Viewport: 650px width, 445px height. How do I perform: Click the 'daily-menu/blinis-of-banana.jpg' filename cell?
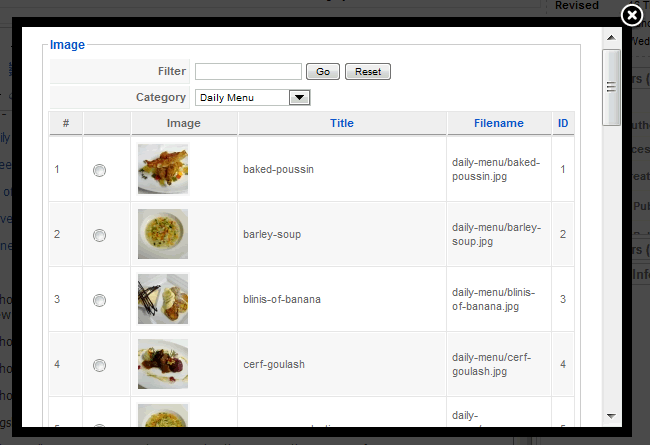pos(499,299)
